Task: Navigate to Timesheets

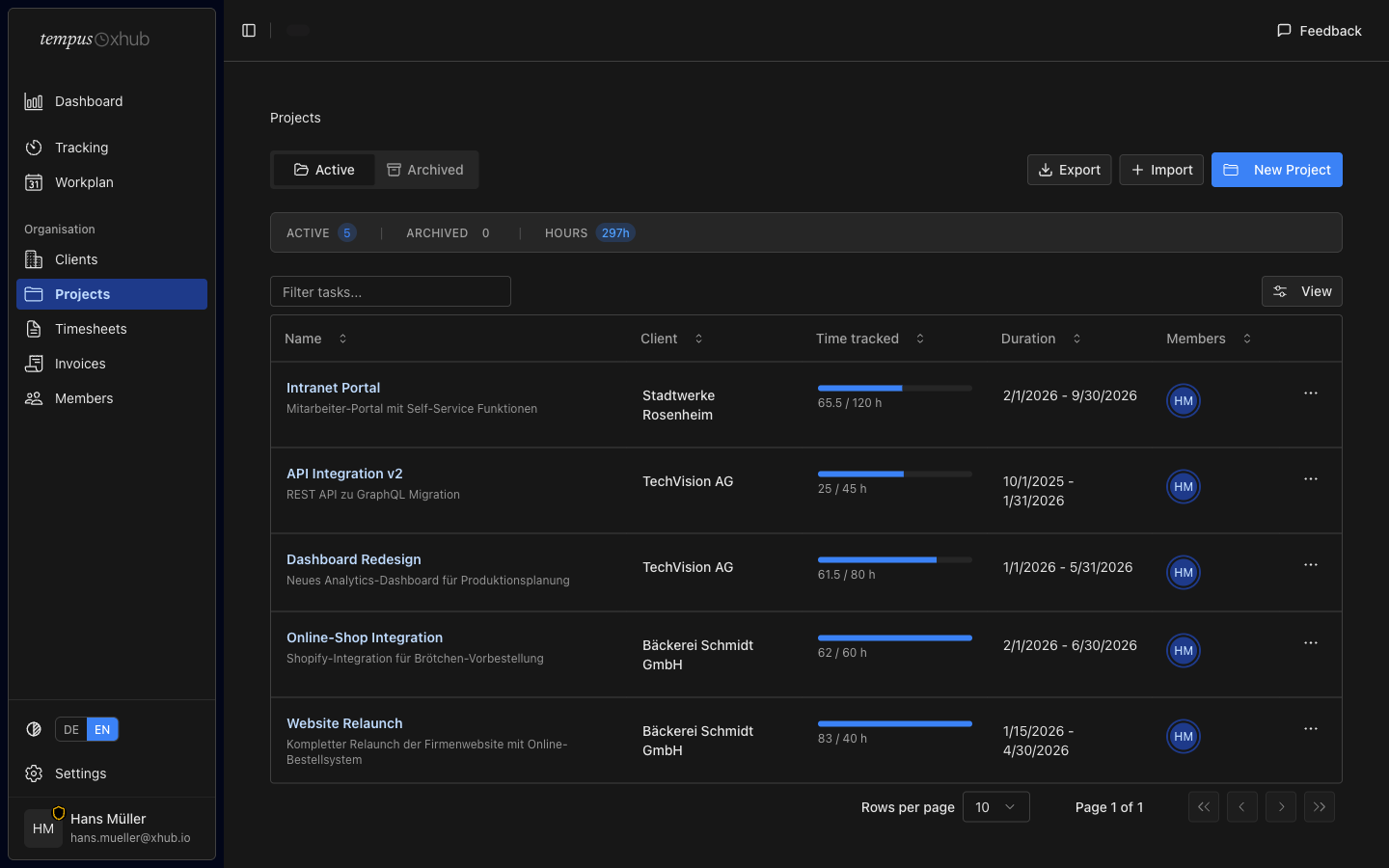Action: [x=91, y=329]
